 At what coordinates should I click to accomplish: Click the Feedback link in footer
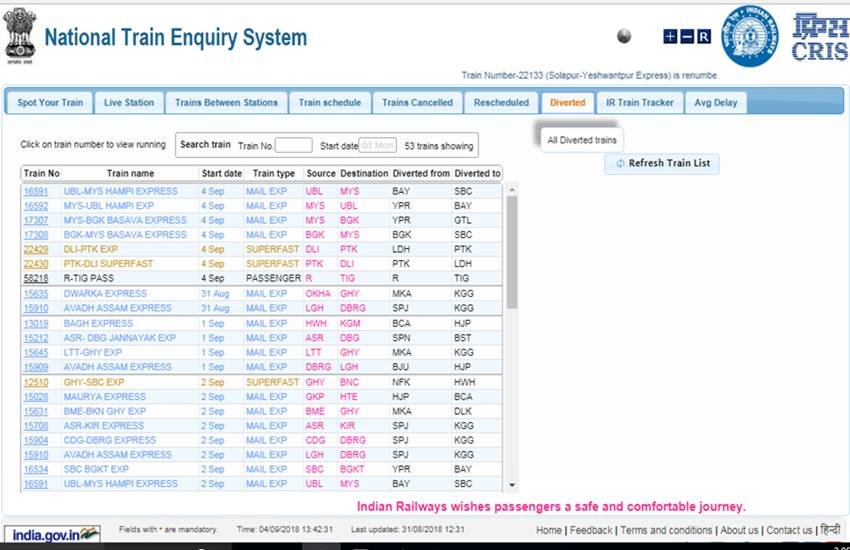tap(591, 530)
